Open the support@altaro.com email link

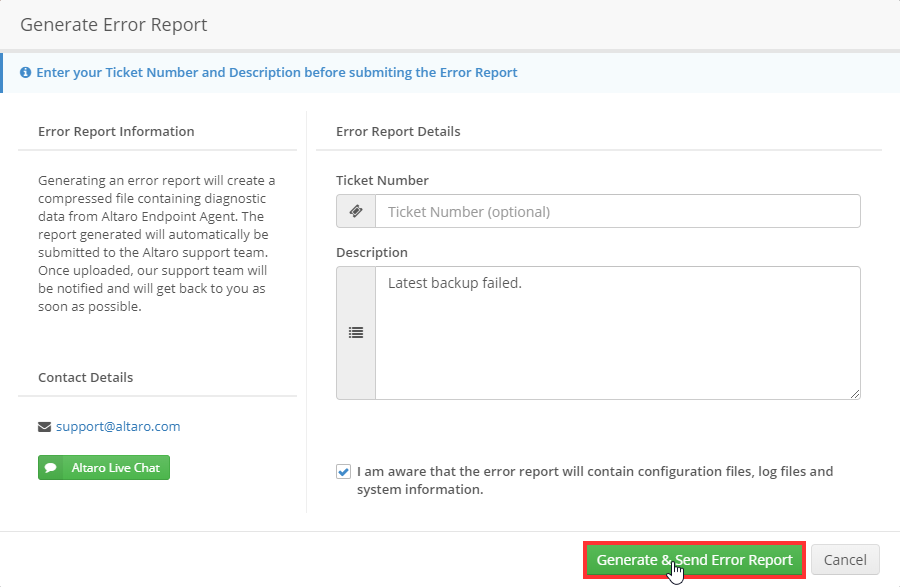[x=118, y=426]
